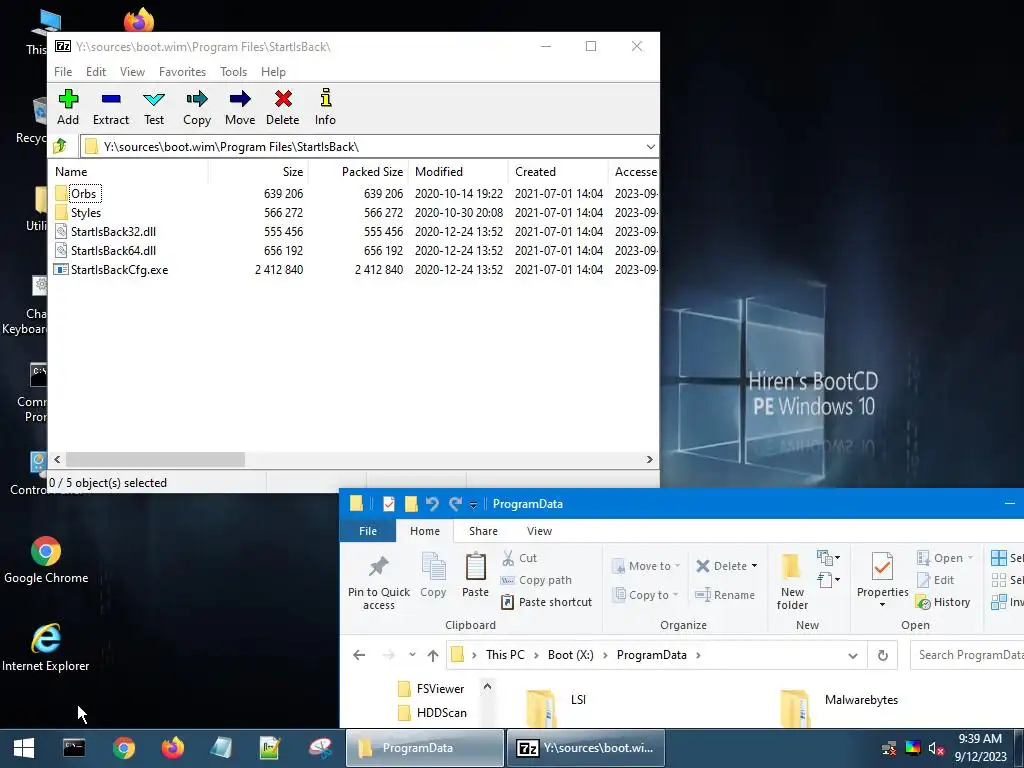Open the Tools menu in 7-Zip
The height and width of the screenshot is (768, 1024).
pos(233,72)
